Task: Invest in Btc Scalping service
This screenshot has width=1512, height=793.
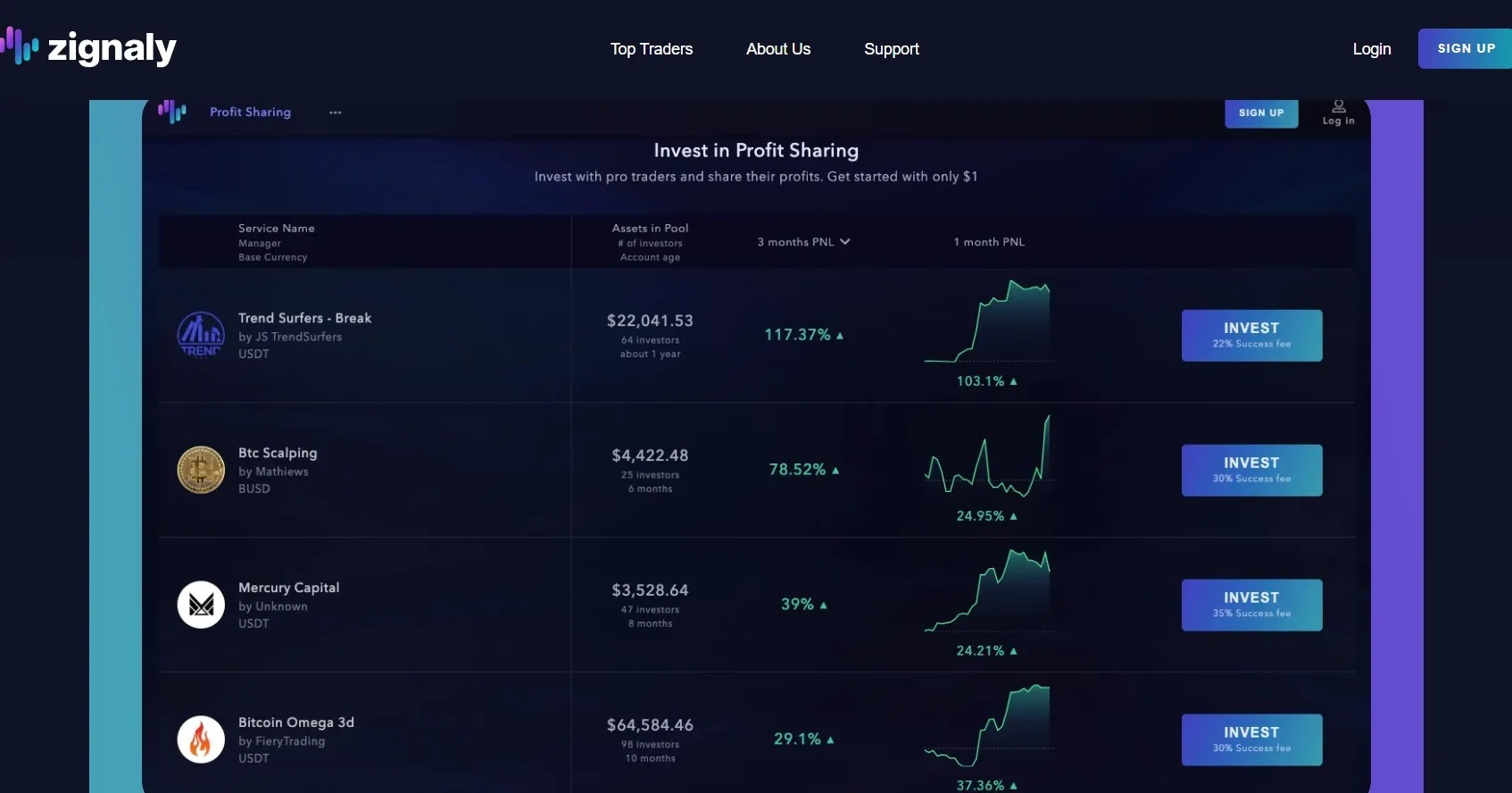Action: point(1251,470)
